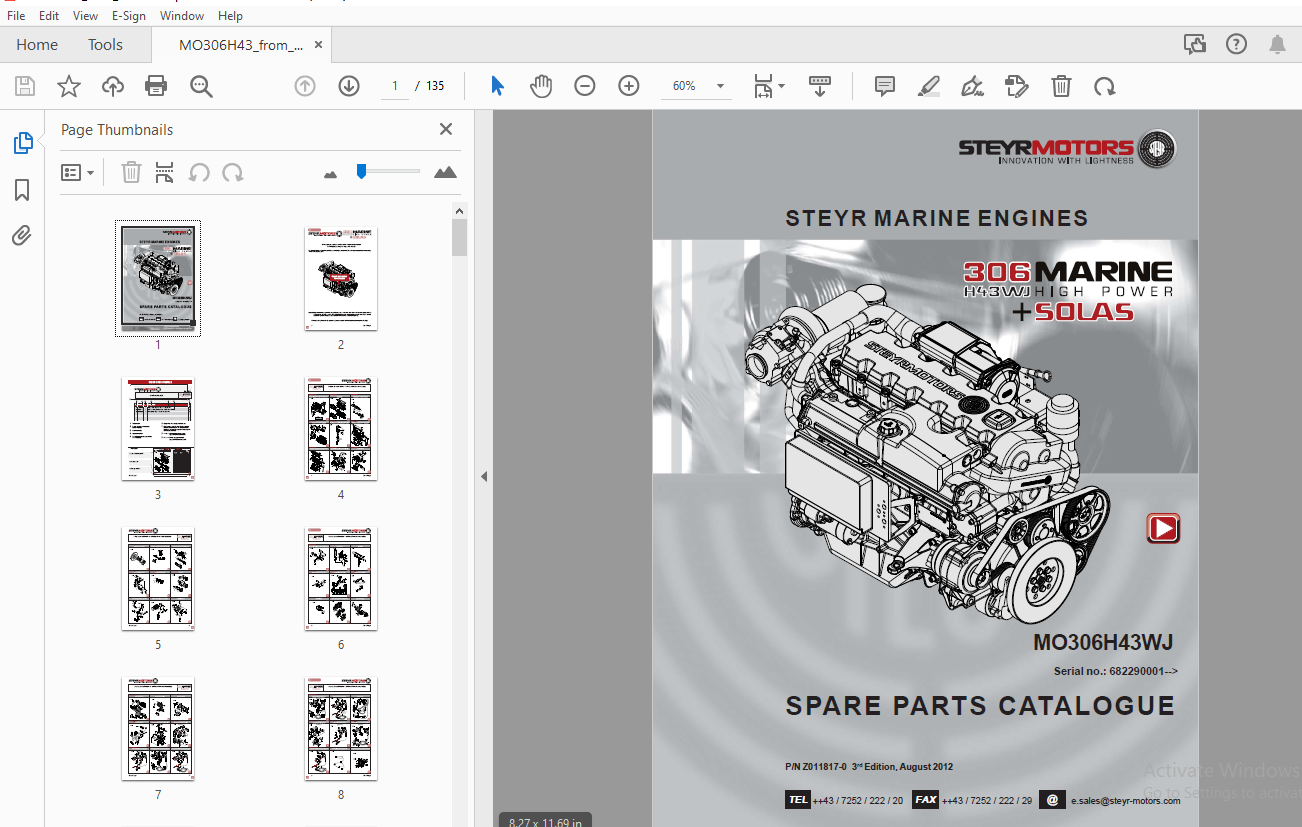Open the Help menu
Viewport: 1302px width, 827px height.
[230, 16]
